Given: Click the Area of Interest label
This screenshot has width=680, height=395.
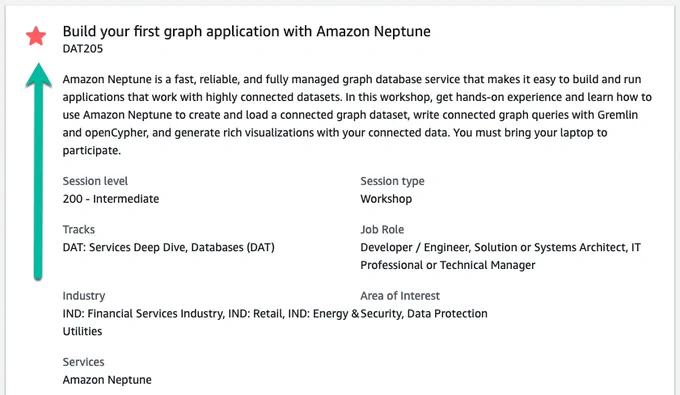Looking at the screenshot, I should point(400,296).
